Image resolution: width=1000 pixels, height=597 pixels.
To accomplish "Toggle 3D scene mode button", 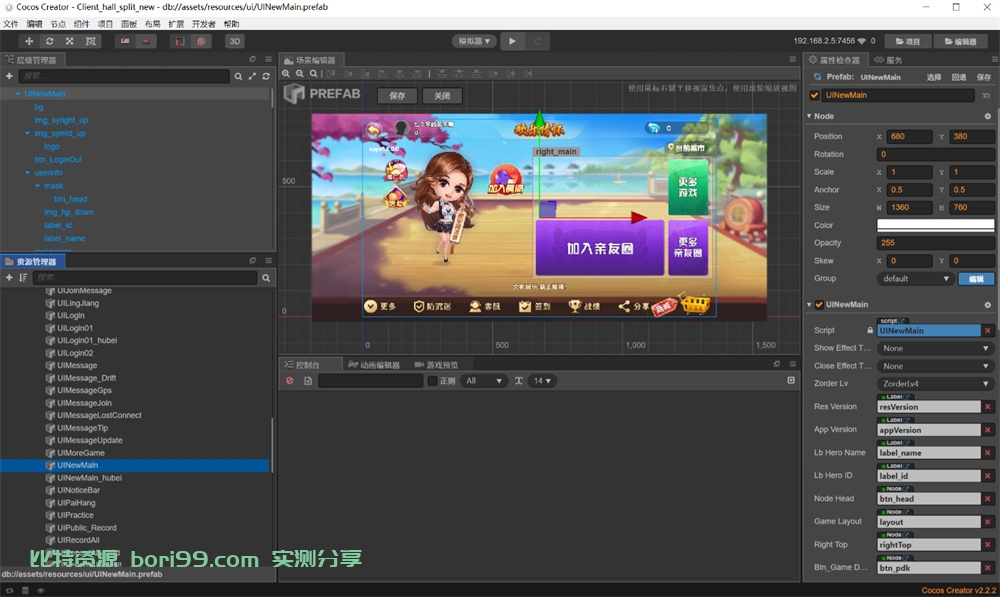I will click(235, 41).
